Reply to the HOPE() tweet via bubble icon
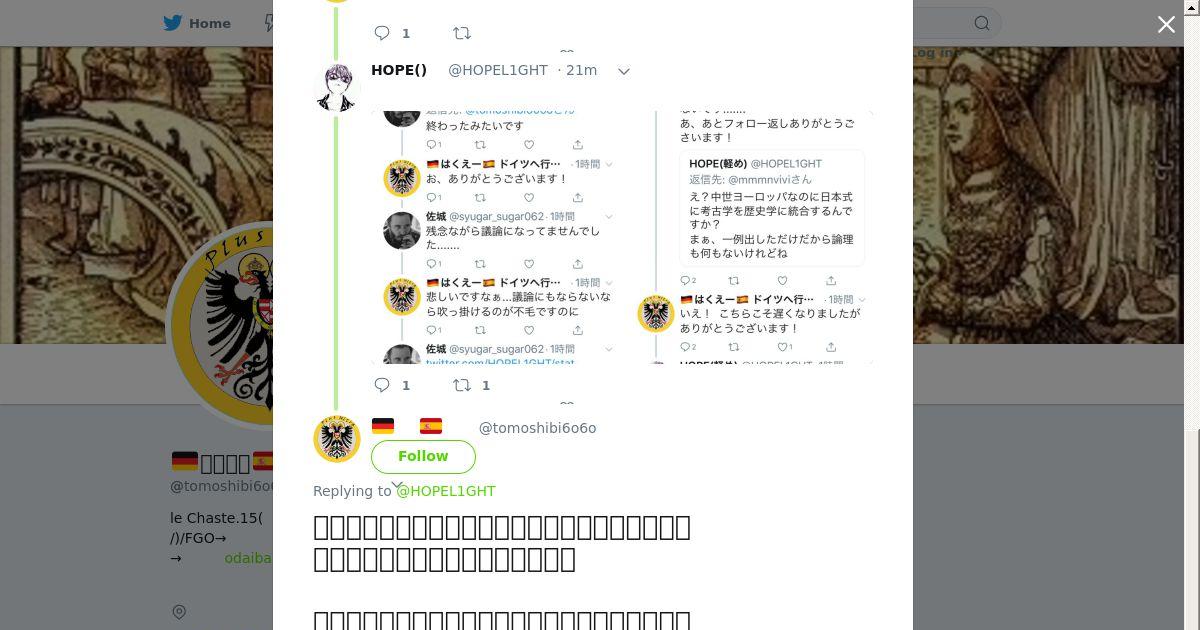 tap(382, 385)
